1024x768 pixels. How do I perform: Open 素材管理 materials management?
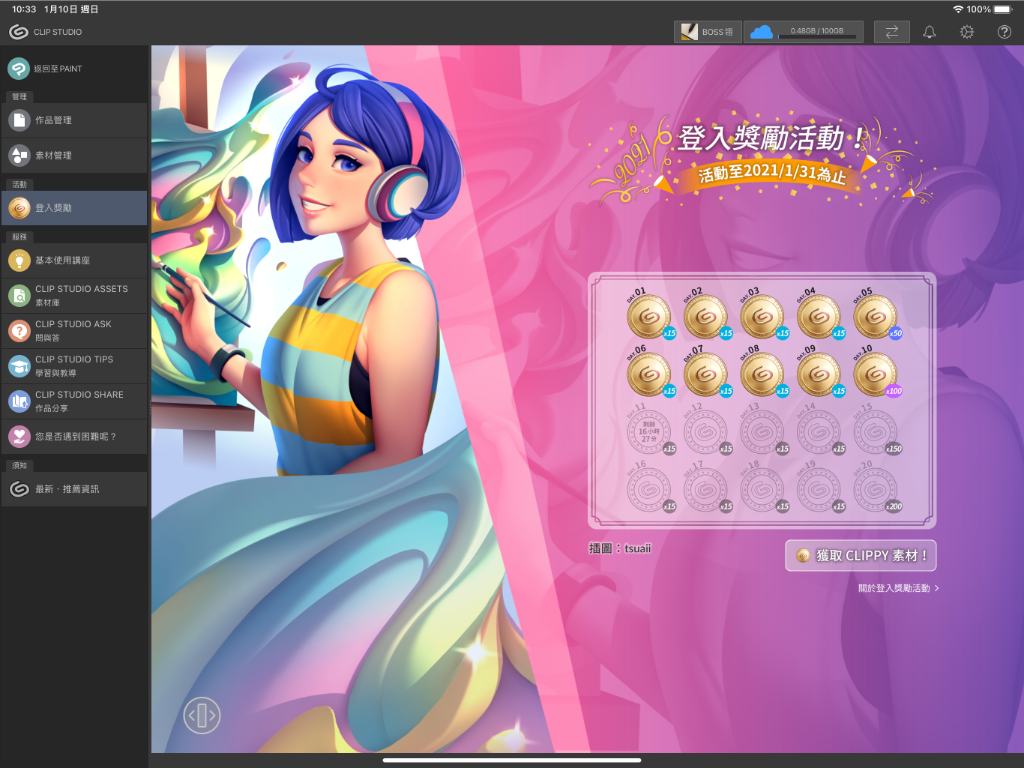[74, 155]
